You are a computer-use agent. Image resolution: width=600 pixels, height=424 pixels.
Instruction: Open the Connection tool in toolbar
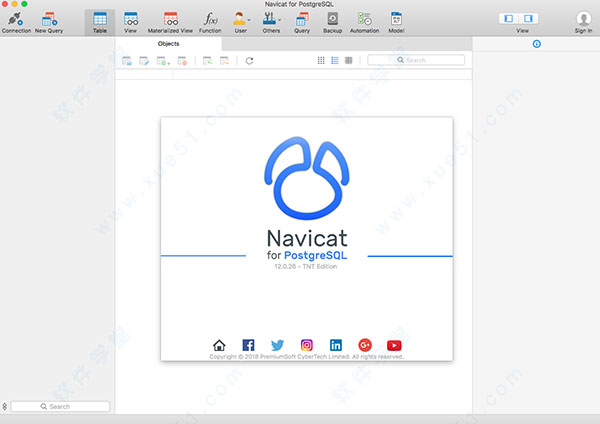(x=16, y=23)
